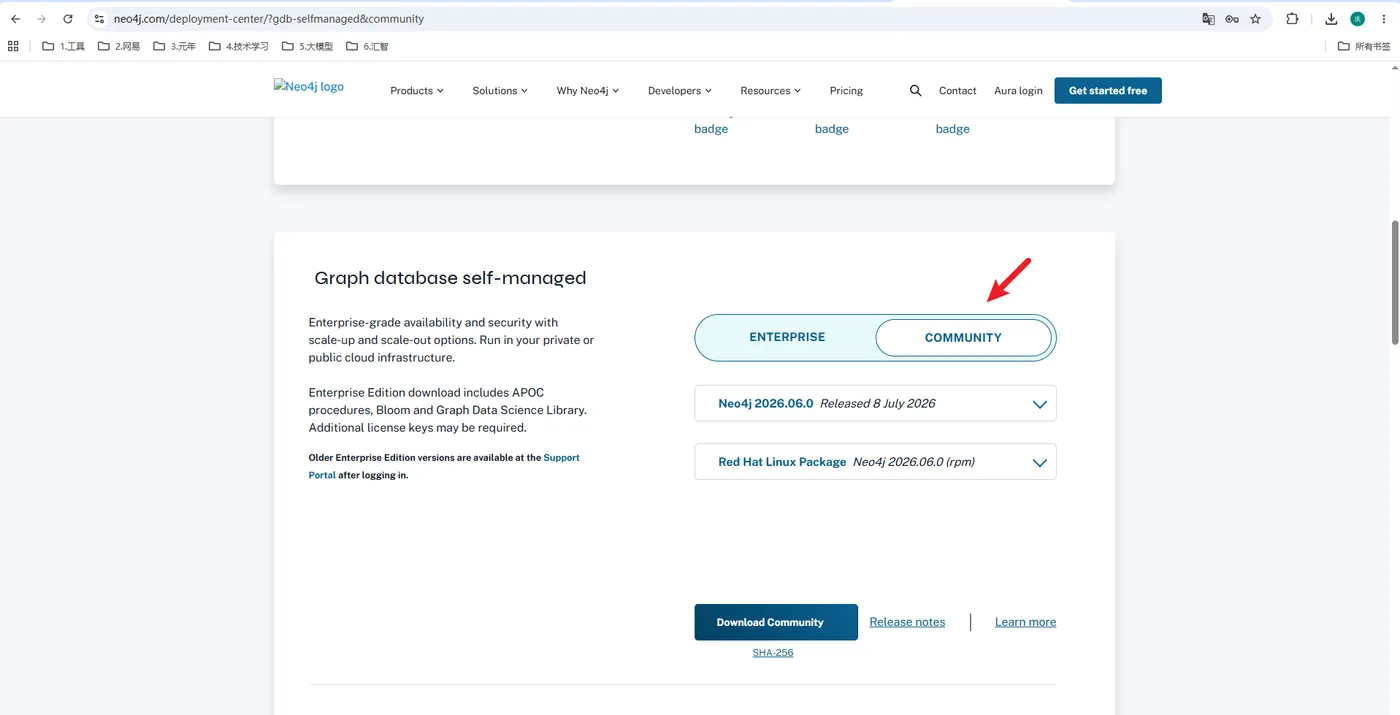This screenshot has width=1400, height=715.
Task: Open the site information icon in address bar
Action: (x=99, y=19)
